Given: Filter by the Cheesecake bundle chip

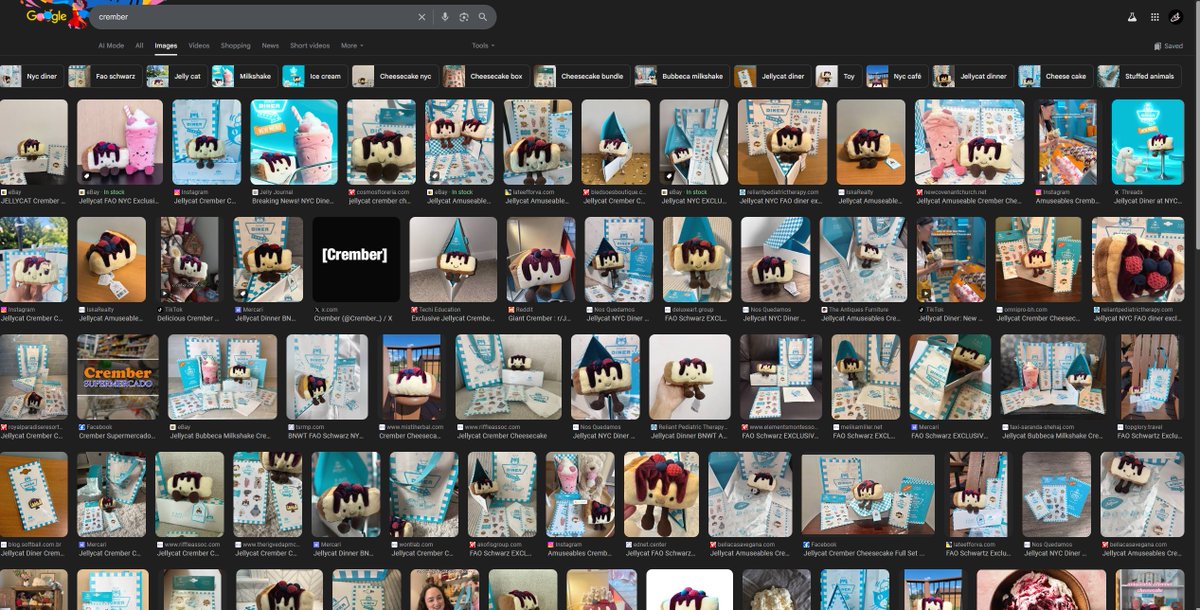Looking at the screenshot, I should pos(581,76).
